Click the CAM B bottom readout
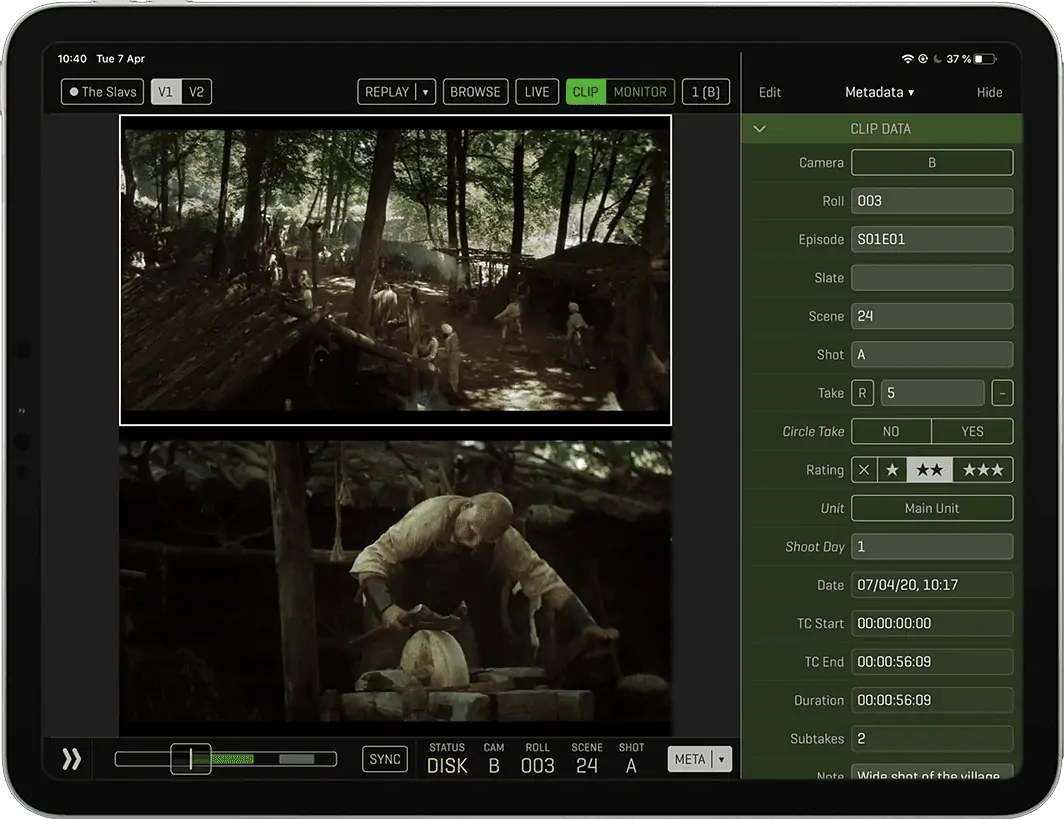Image resolution: width=1064 pixels, height=819 pixels. (494, 759)
